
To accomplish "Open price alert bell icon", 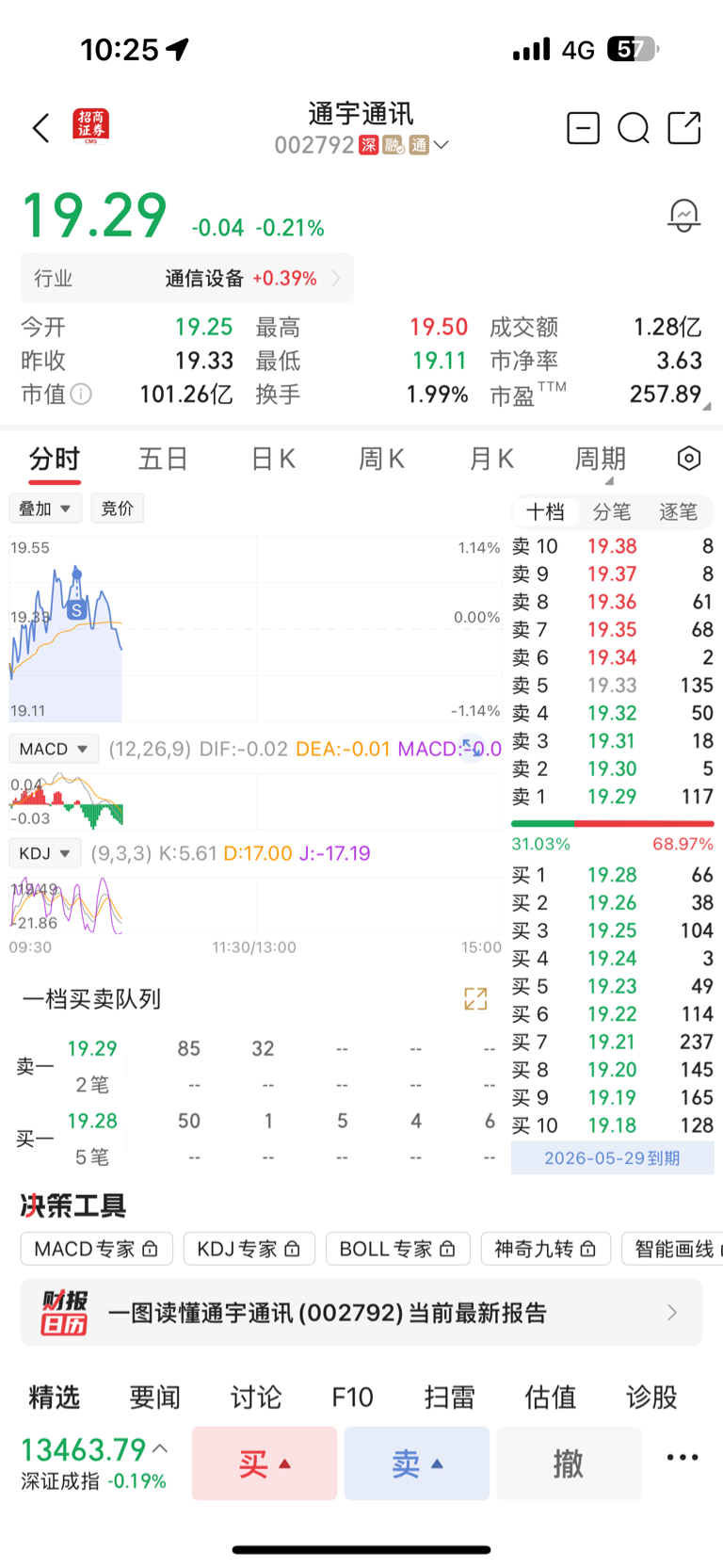I will click(683, 216).
